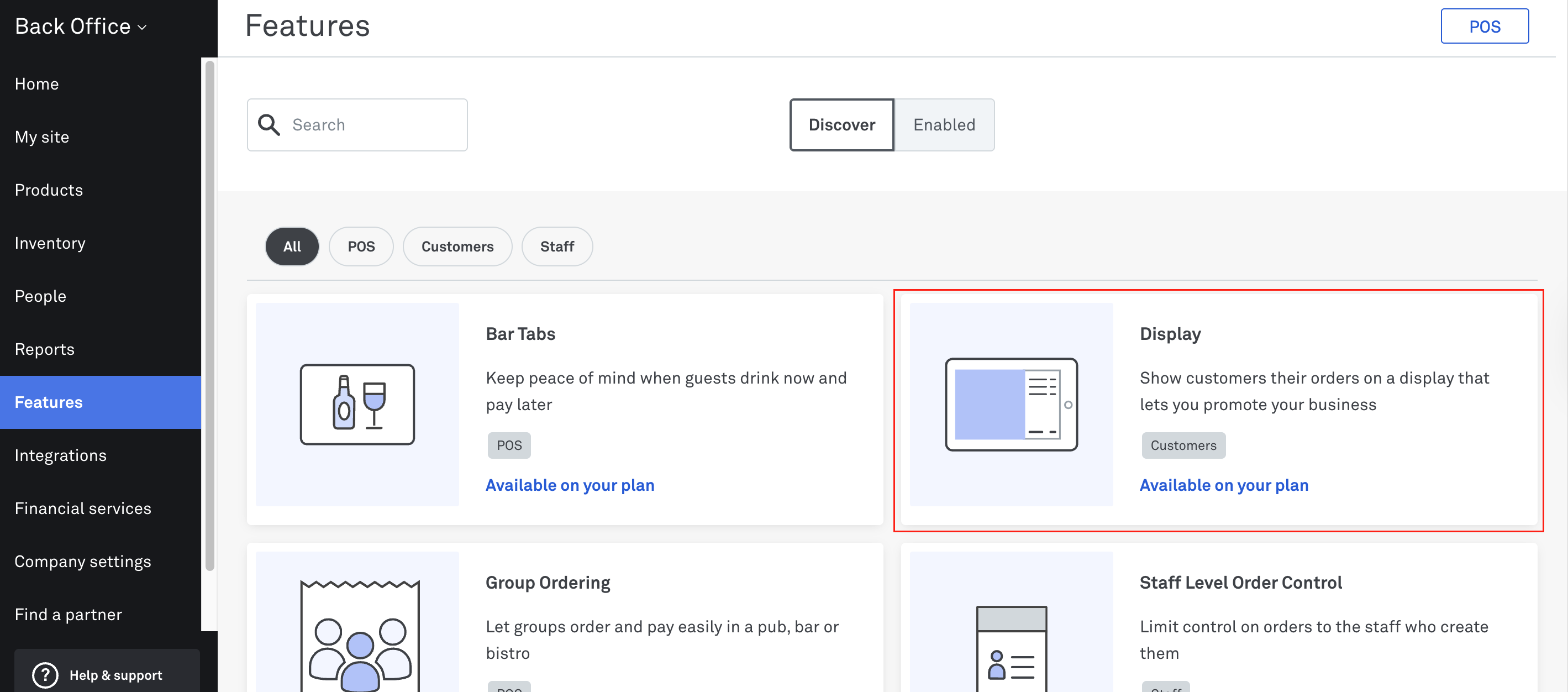Open the Group Ordering feature title
Screen dimensions: 1568x692
pyautogui.click(x=548, y=583)
